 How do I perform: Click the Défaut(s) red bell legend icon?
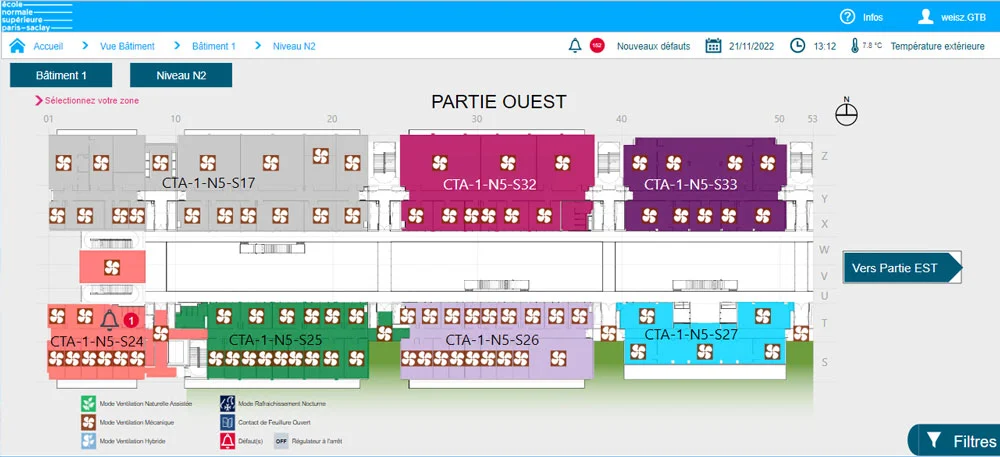(228, 440)
